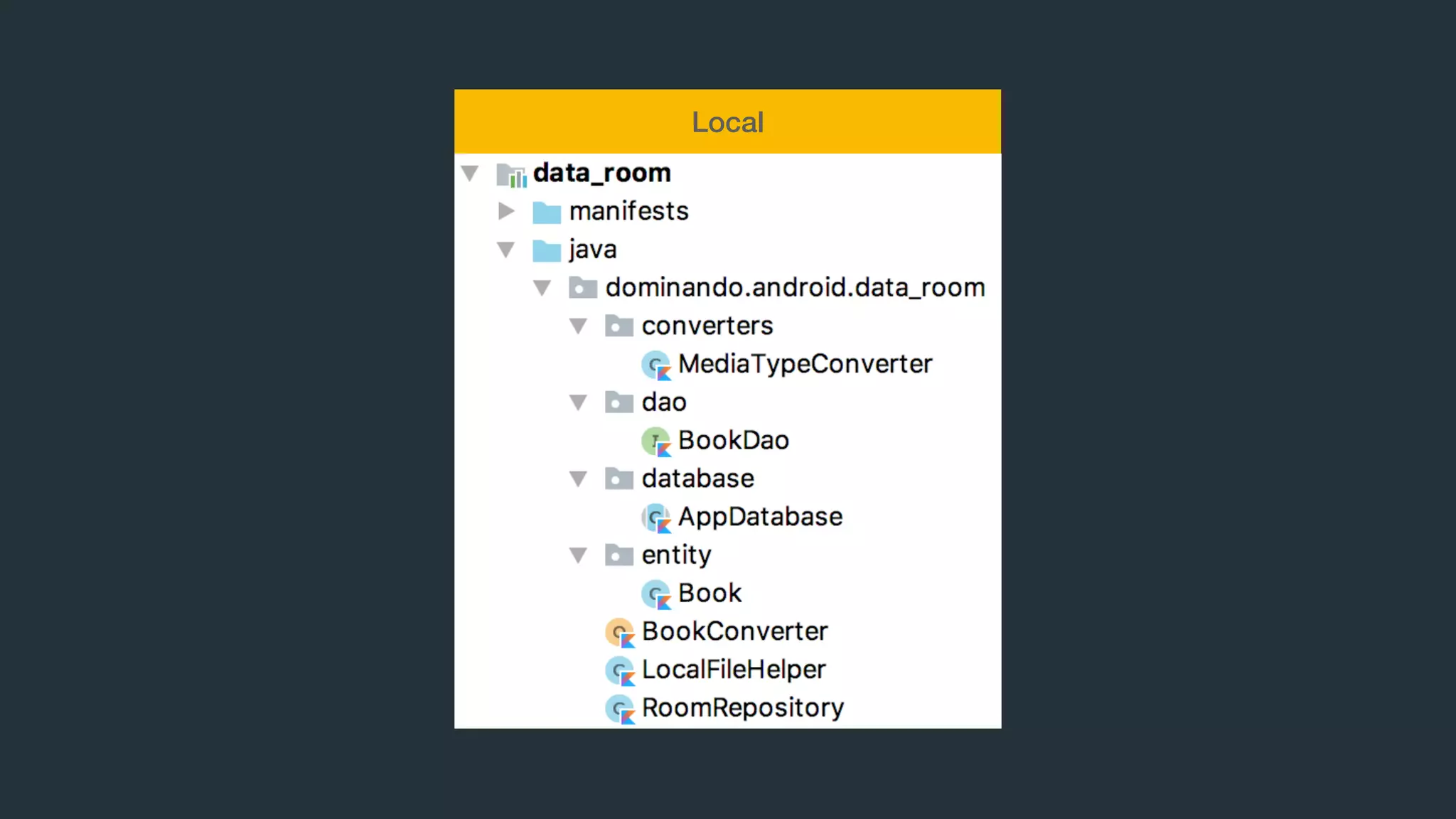The width and height of the screenshot is (1456, 819).
Task: Click the orange BookConverter object icon
Action: tap(619, 632)
